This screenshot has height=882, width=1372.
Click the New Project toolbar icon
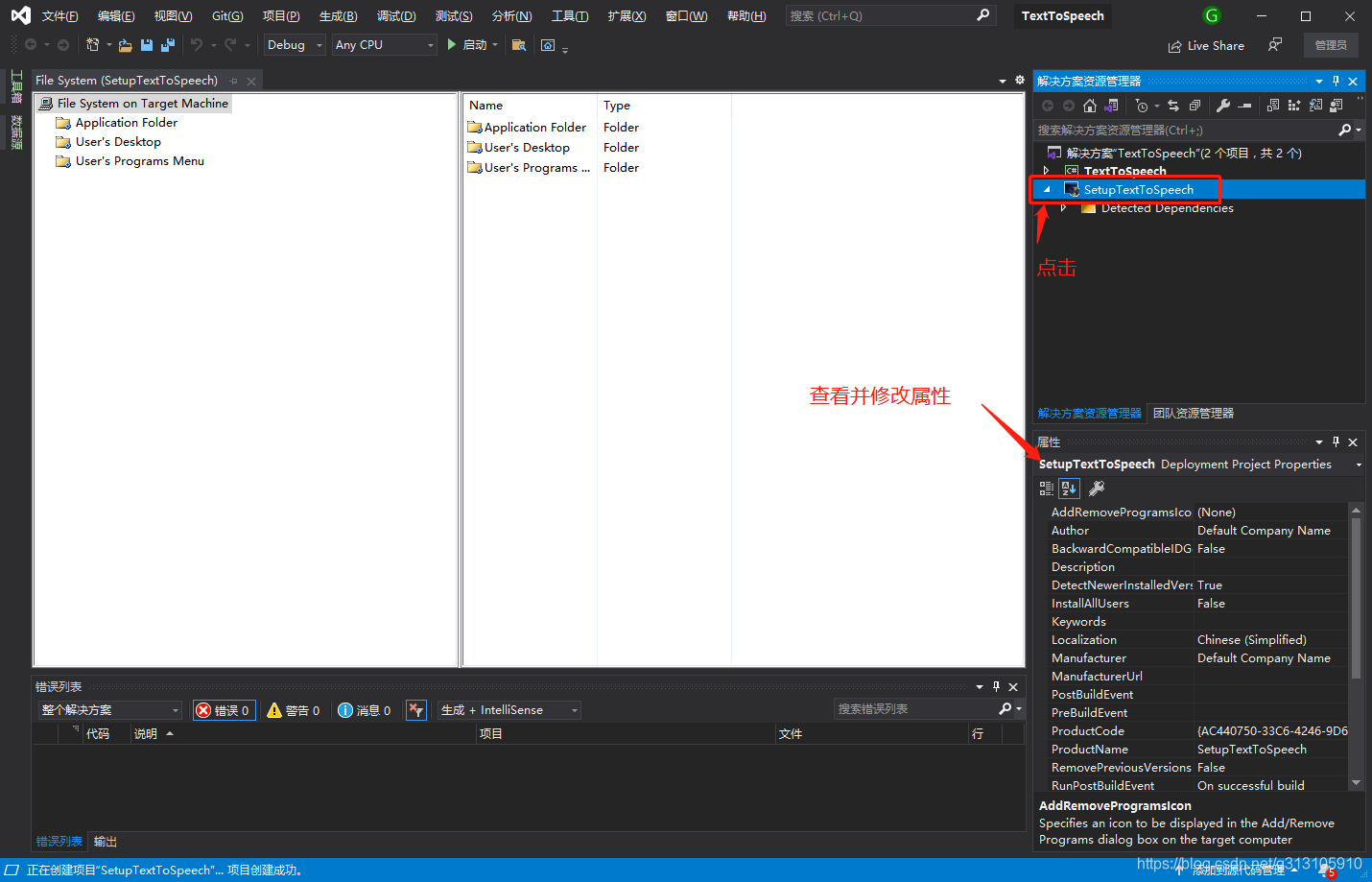tap(92, 45)
